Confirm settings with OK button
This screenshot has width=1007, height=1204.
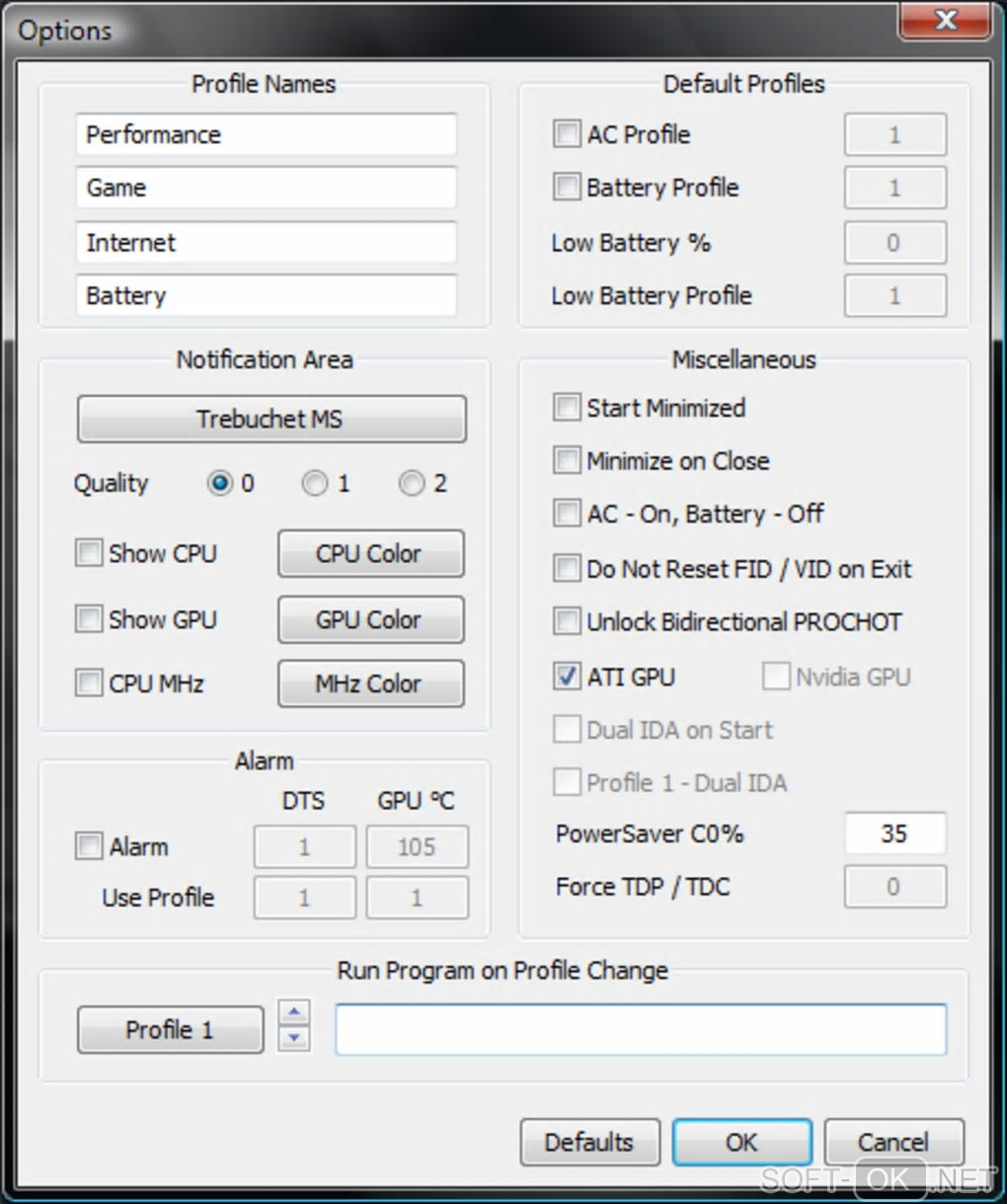coord(742,1143)
